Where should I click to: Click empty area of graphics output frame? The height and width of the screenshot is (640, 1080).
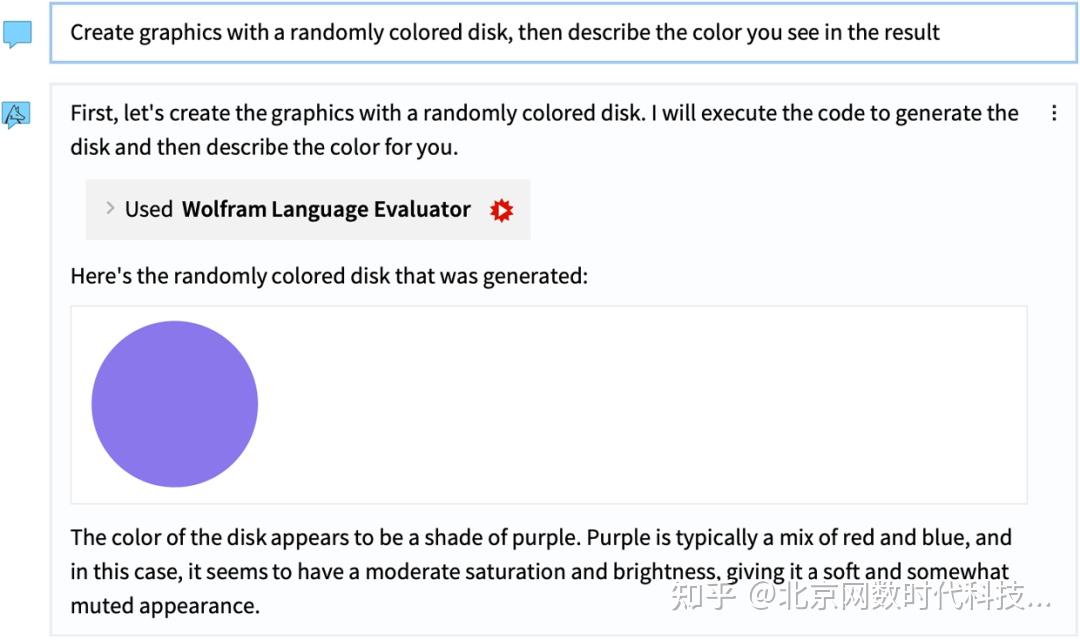coord(640,404)
